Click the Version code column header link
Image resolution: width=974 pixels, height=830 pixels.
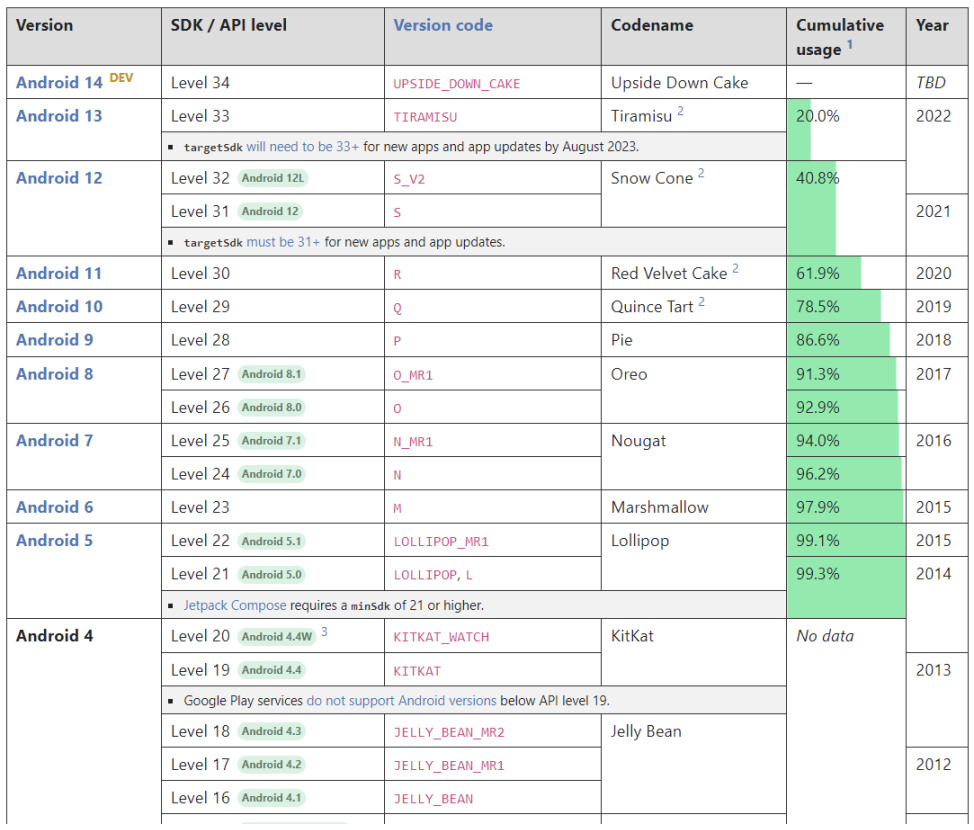tap(443, 25)
